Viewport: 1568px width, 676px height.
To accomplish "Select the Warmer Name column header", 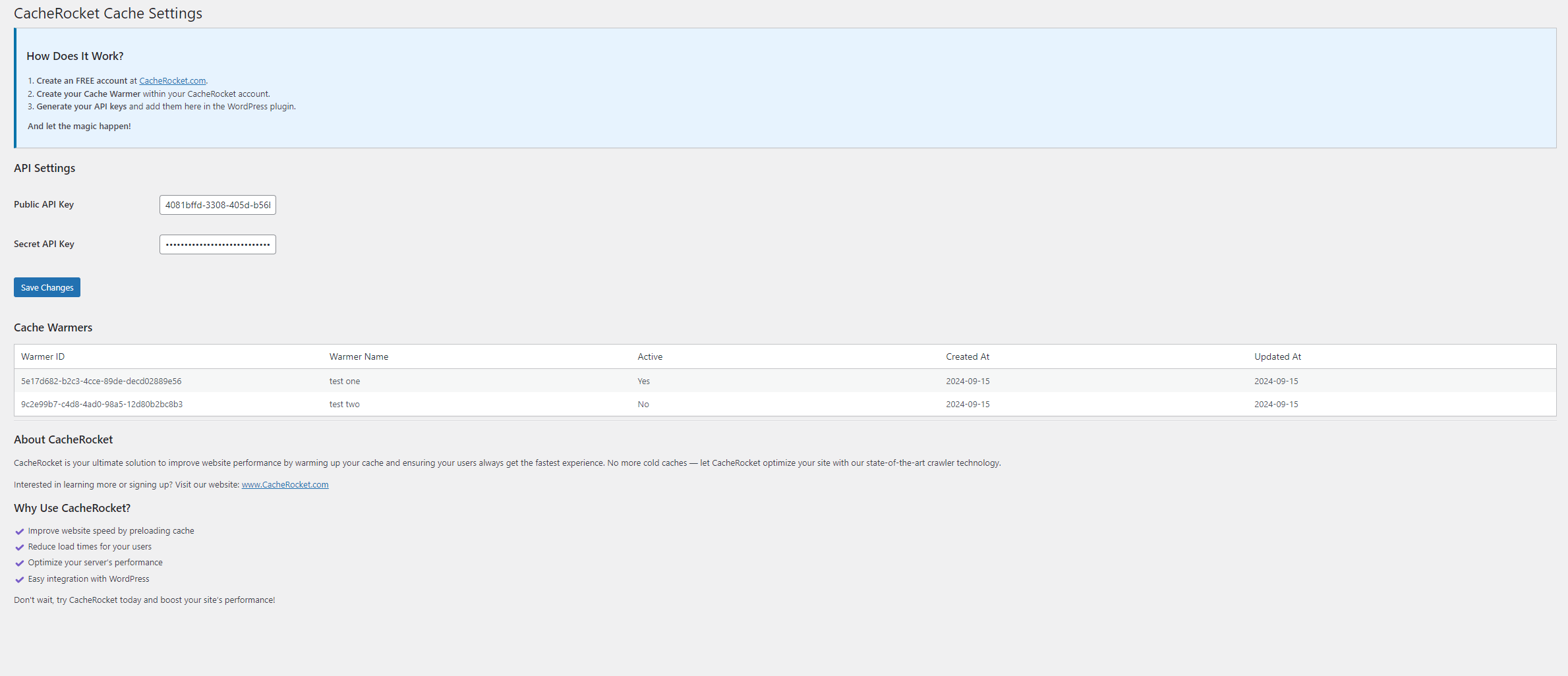I will [359, 356].
